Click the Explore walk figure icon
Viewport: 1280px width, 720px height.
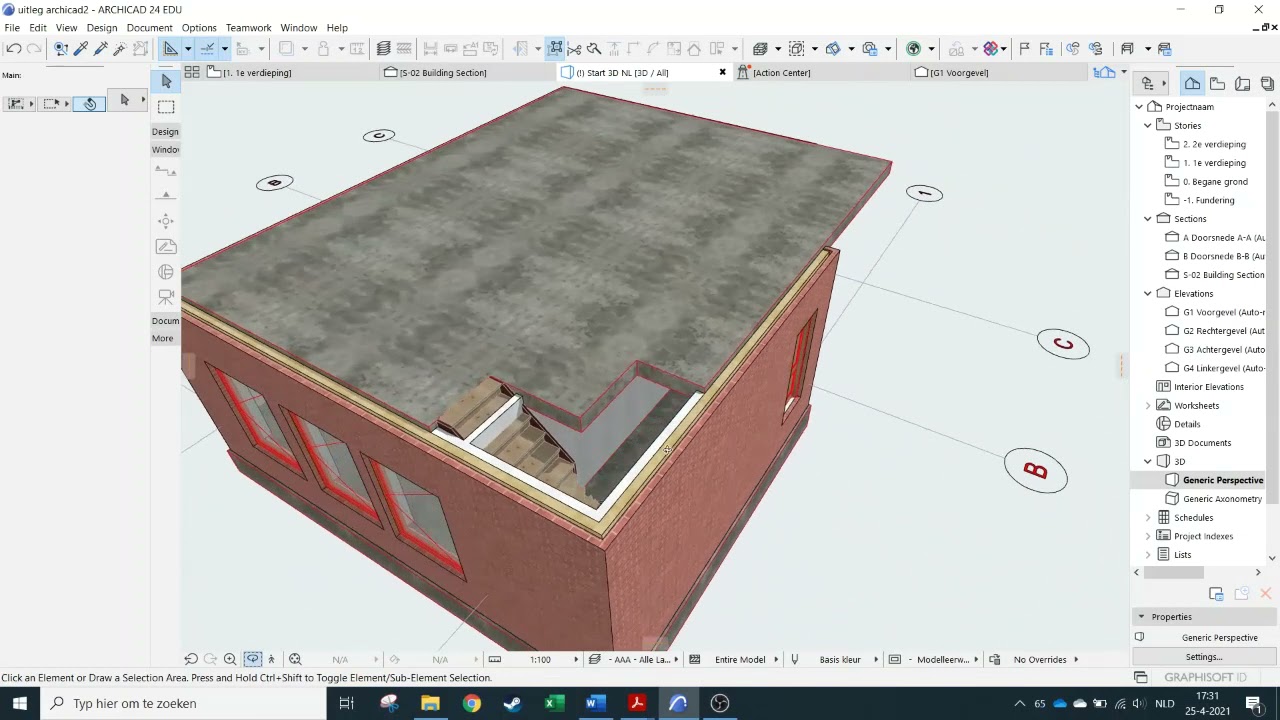tap(271, 659)
